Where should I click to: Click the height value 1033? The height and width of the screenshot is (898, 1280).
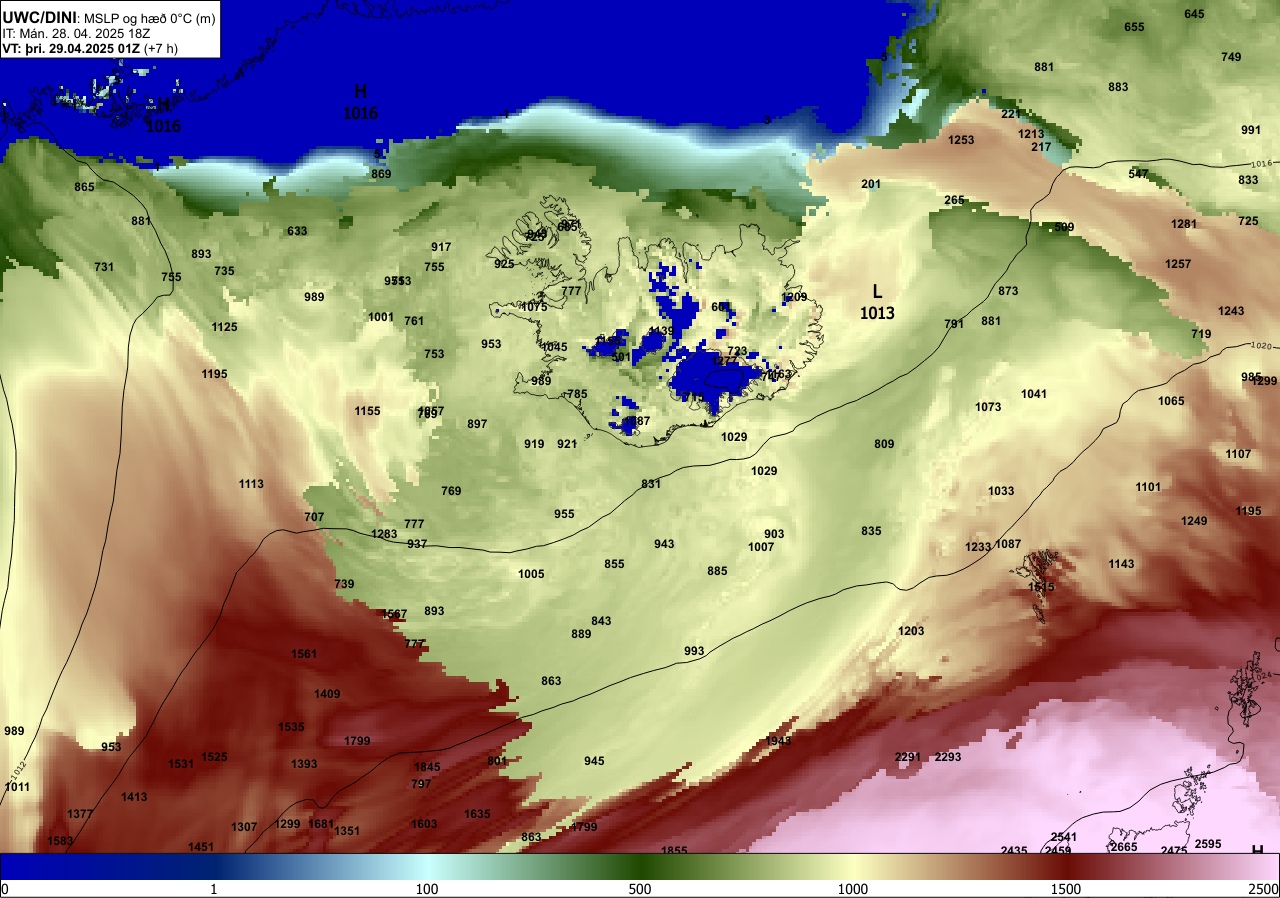tap(1001, 491)
